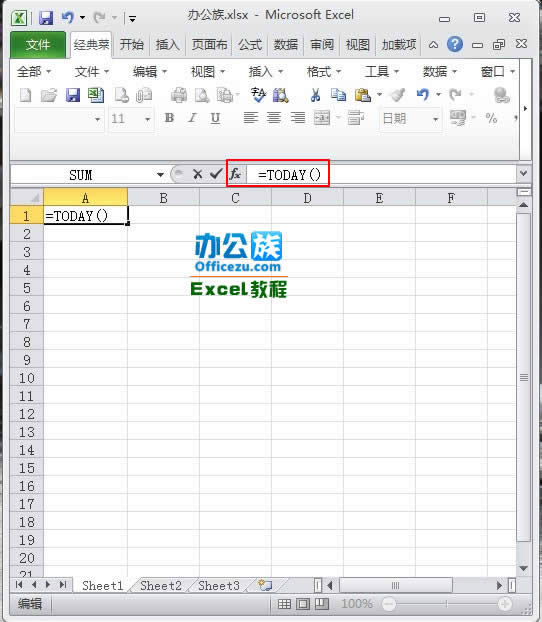Paste with the clipboard icon

click(x=363, y=95)
